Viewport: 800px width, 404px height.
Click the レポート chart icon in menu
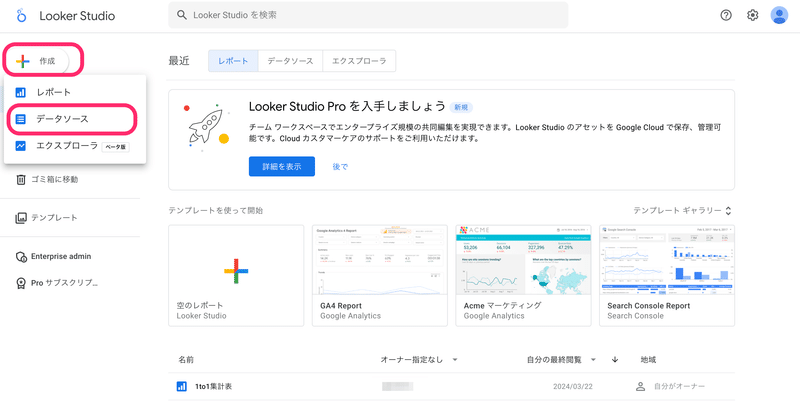tap(20, 92)
